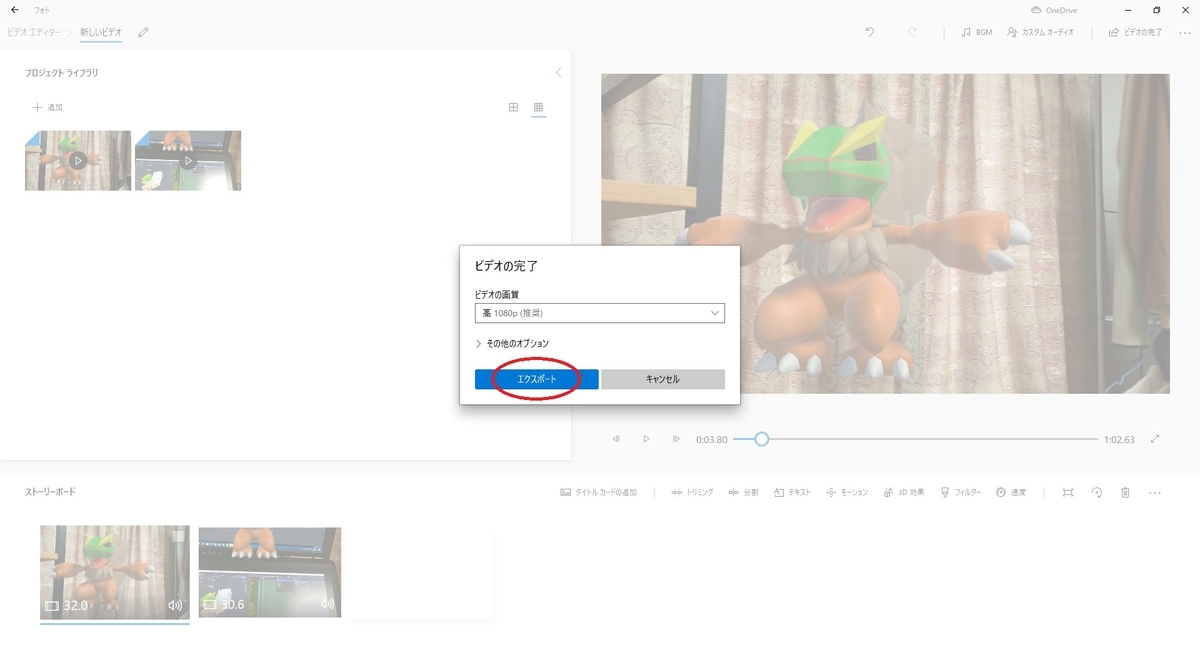Click the remove black bars icon
This screenshot has height=650, width=1200.
(1068, 492)
